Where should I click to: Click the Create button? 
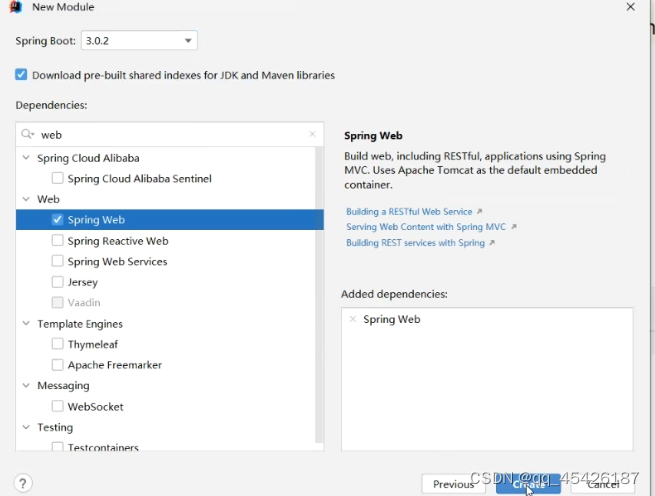pos(528,484)
